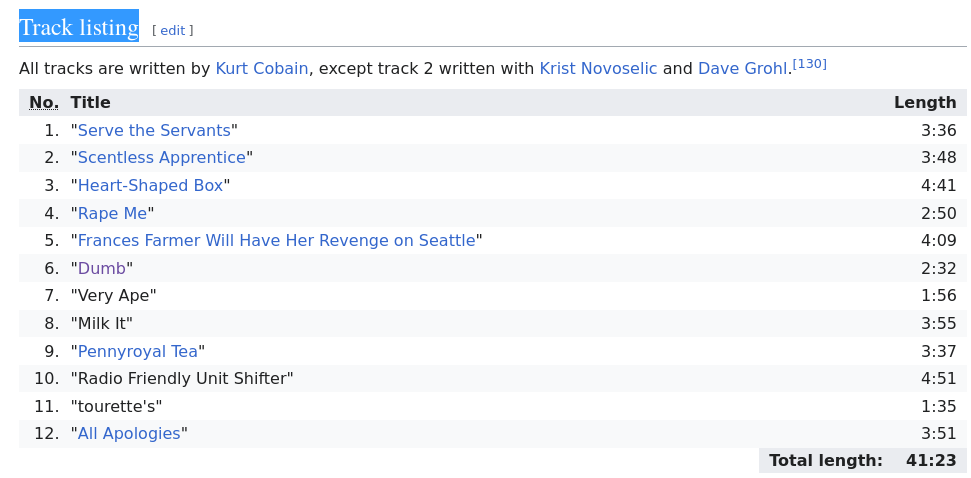971x478 pixels.
Task: Open citation reference 130
Action: tap(809, 64)
